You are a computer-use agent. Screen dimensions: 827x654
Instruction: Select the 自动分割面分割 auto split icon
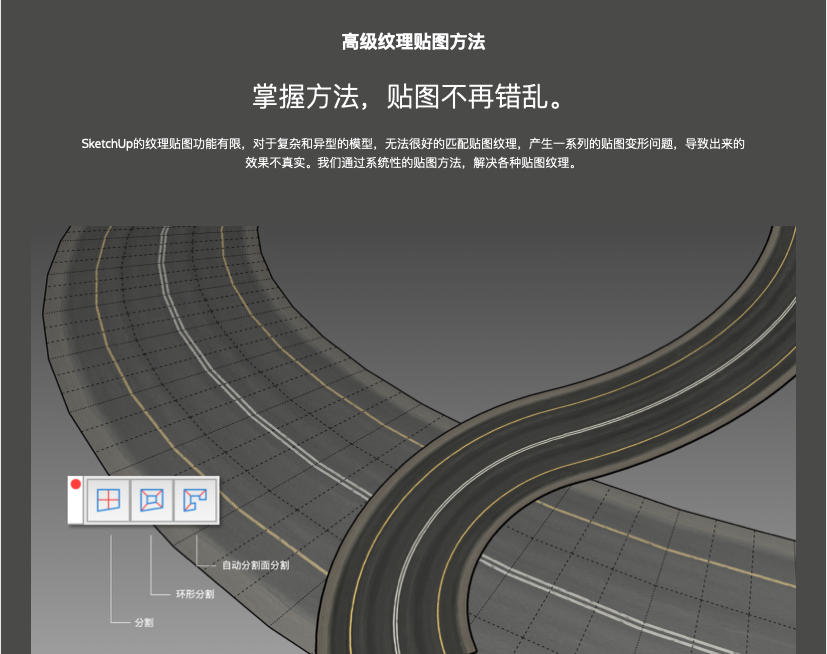(195, 499)
